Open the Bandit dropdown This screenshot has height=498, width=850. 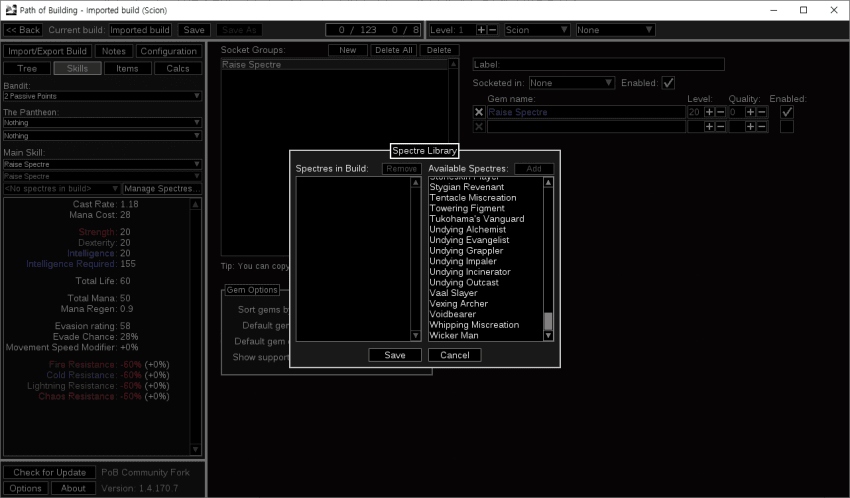(x=102, y=96)
